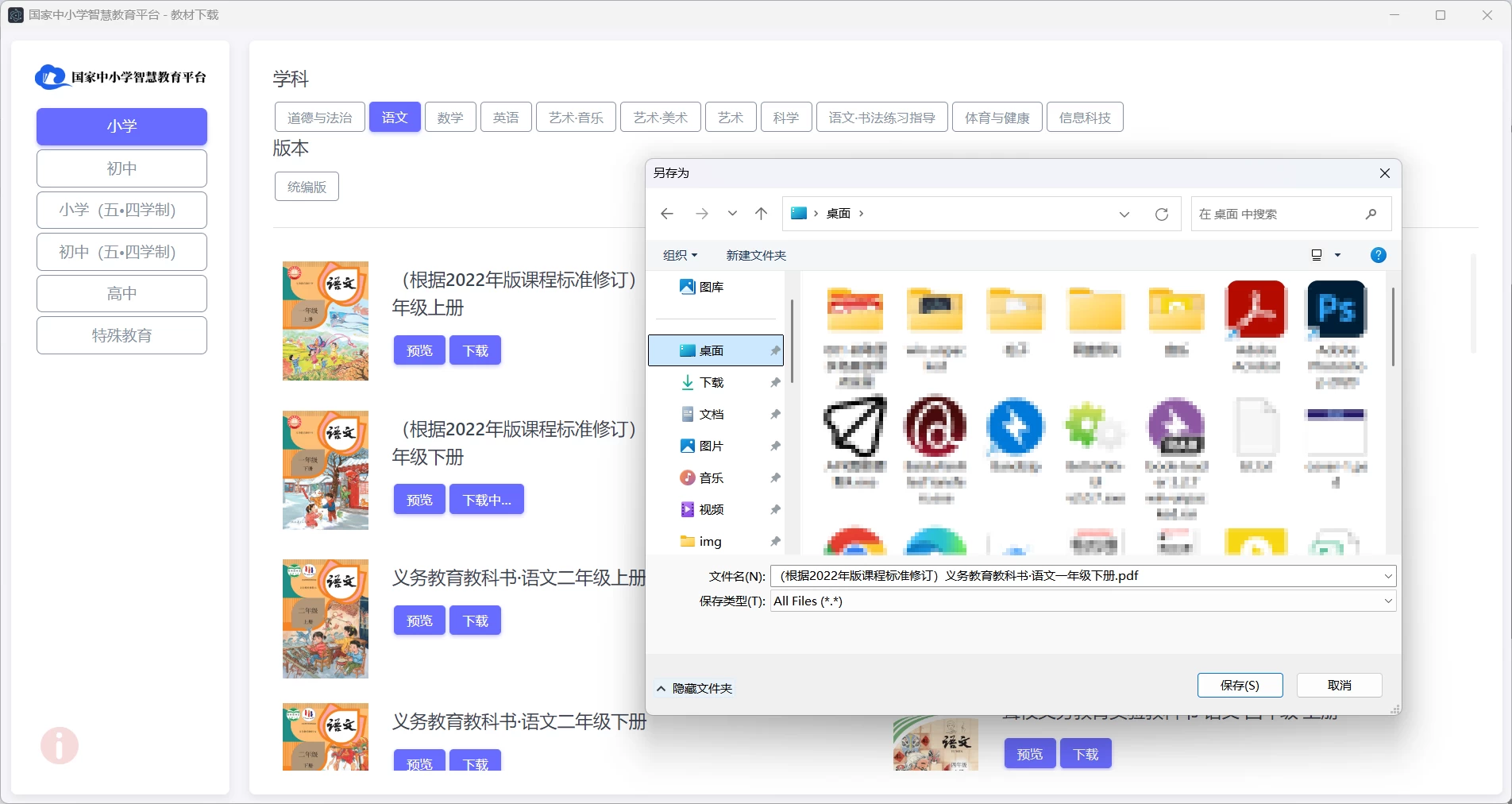Refresh the Save As folder view
The image size is (1512, 804).
click(1162, 214)
